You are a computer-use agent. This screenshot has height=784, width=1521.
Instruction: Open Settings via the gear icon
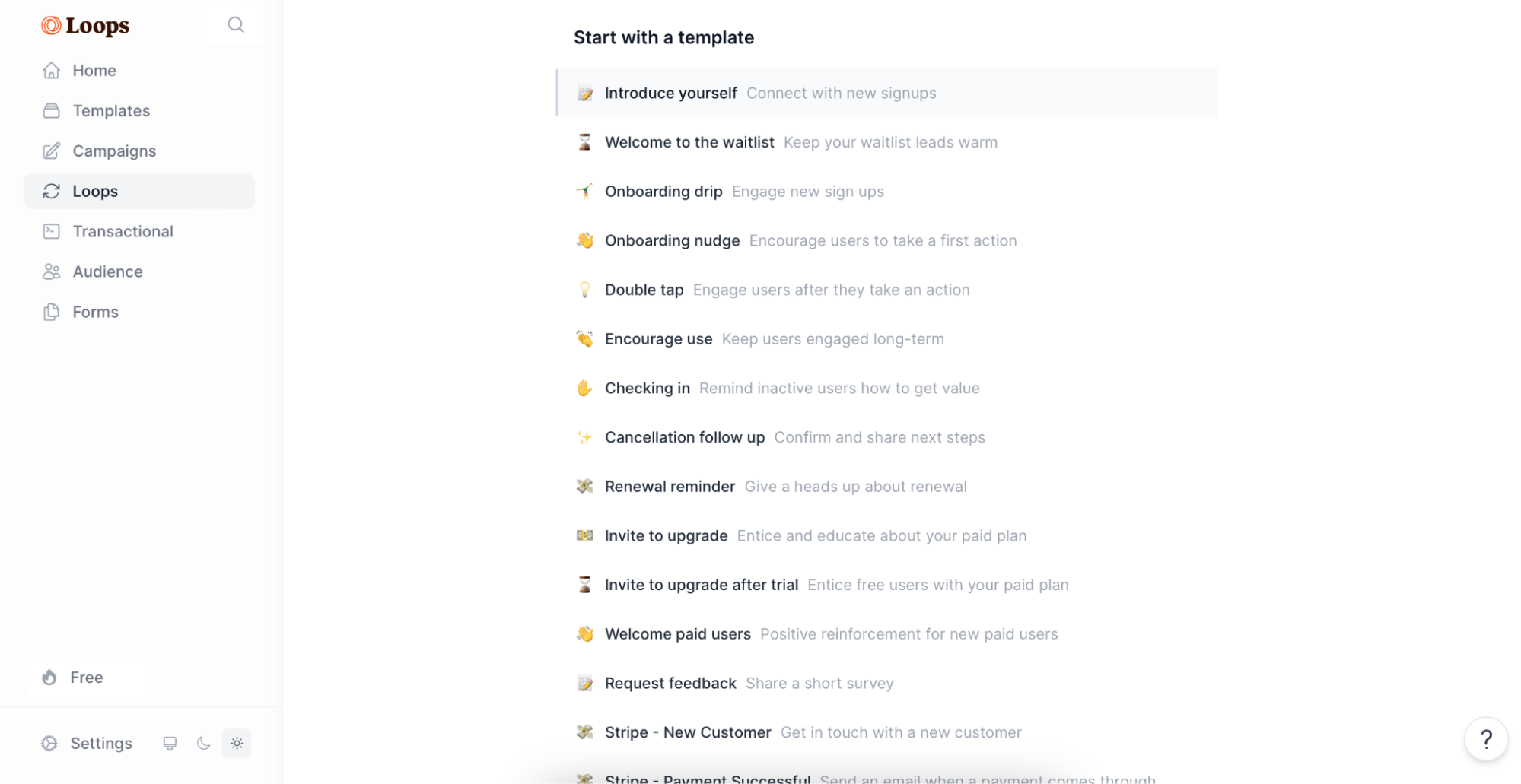[x=49, y=743]
